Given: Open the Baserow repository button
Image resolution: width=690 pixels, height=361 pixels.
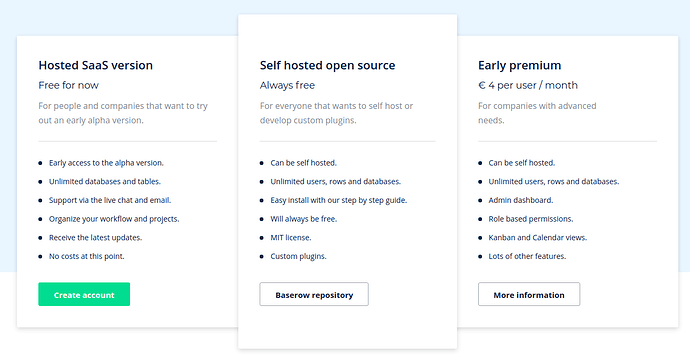Looking at the screenshot, I should (x=314, y=294).
